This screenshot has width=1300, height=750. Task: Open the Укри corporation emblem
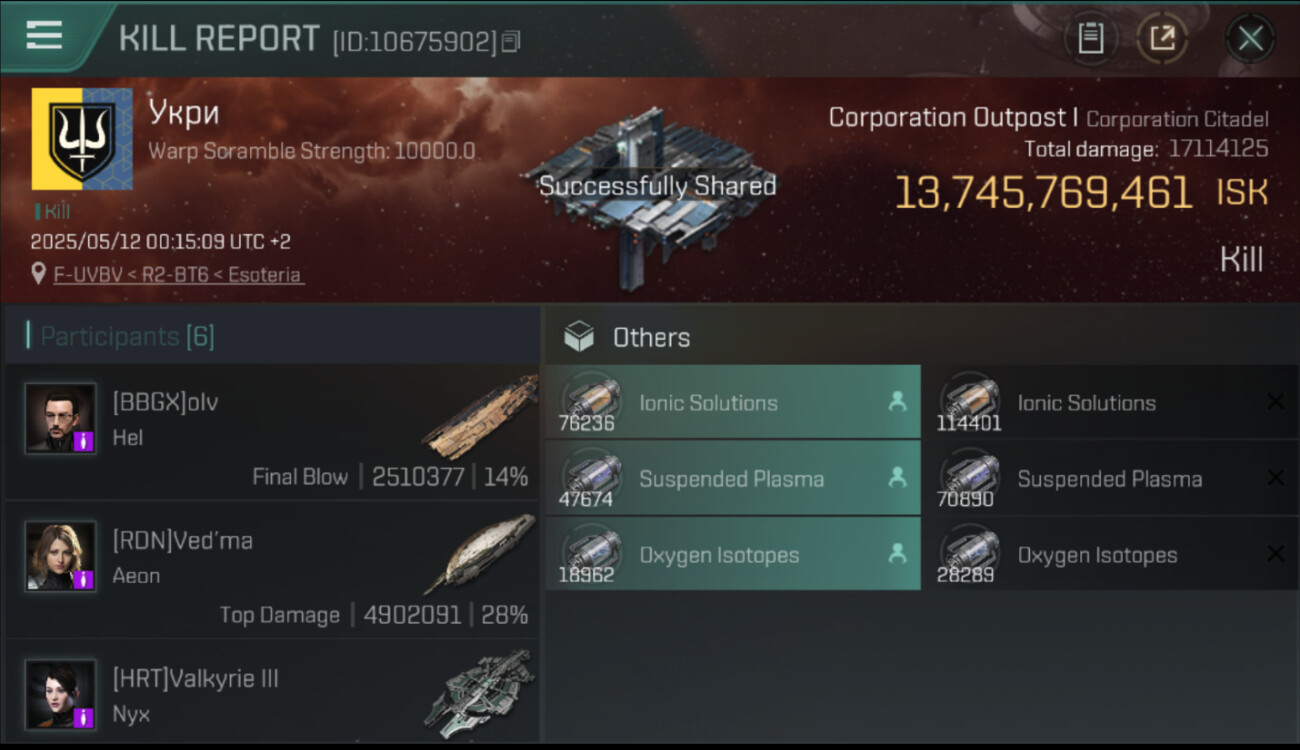[82, 139]
